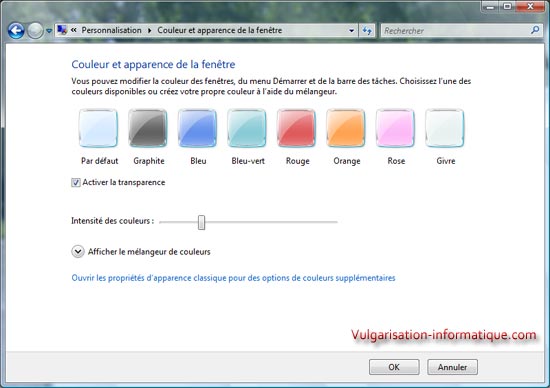Viewport: 550px width, 388px height.
Task: Open the Personnalisation breadcrumb
Action: [111, 31]
